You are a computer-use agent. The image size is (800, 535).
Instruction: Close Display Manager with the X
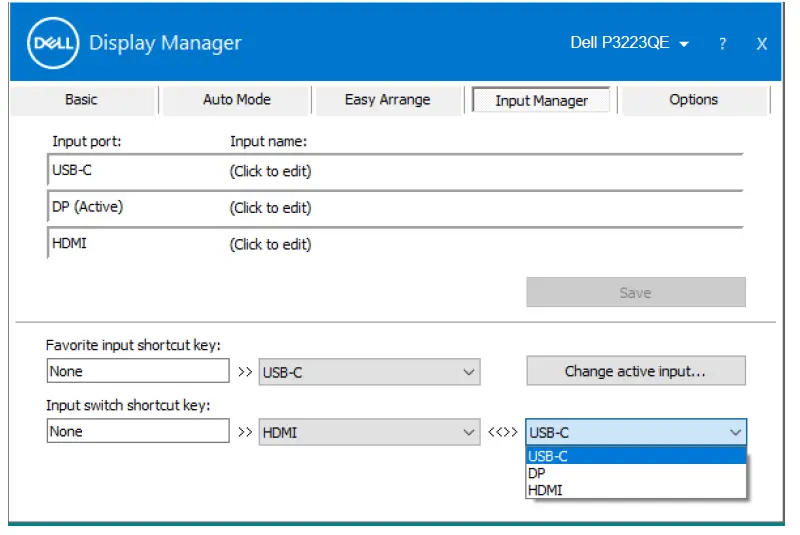762,44
